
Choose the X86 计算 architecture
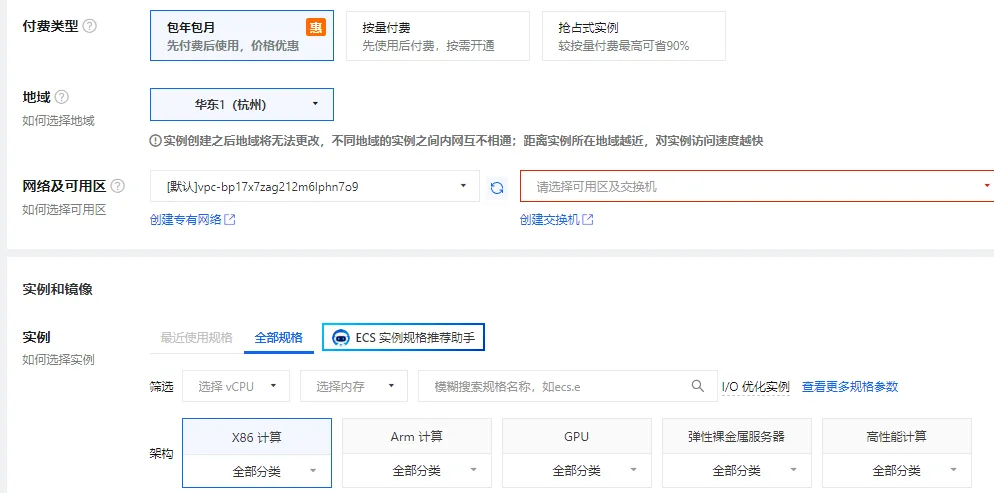[x=257, y=437]
